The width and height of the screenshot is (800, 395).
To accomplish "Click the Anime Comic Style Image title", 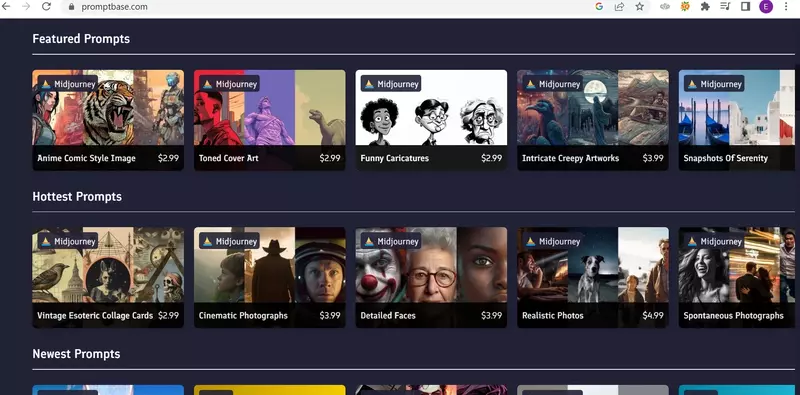I will click(86, 158).
